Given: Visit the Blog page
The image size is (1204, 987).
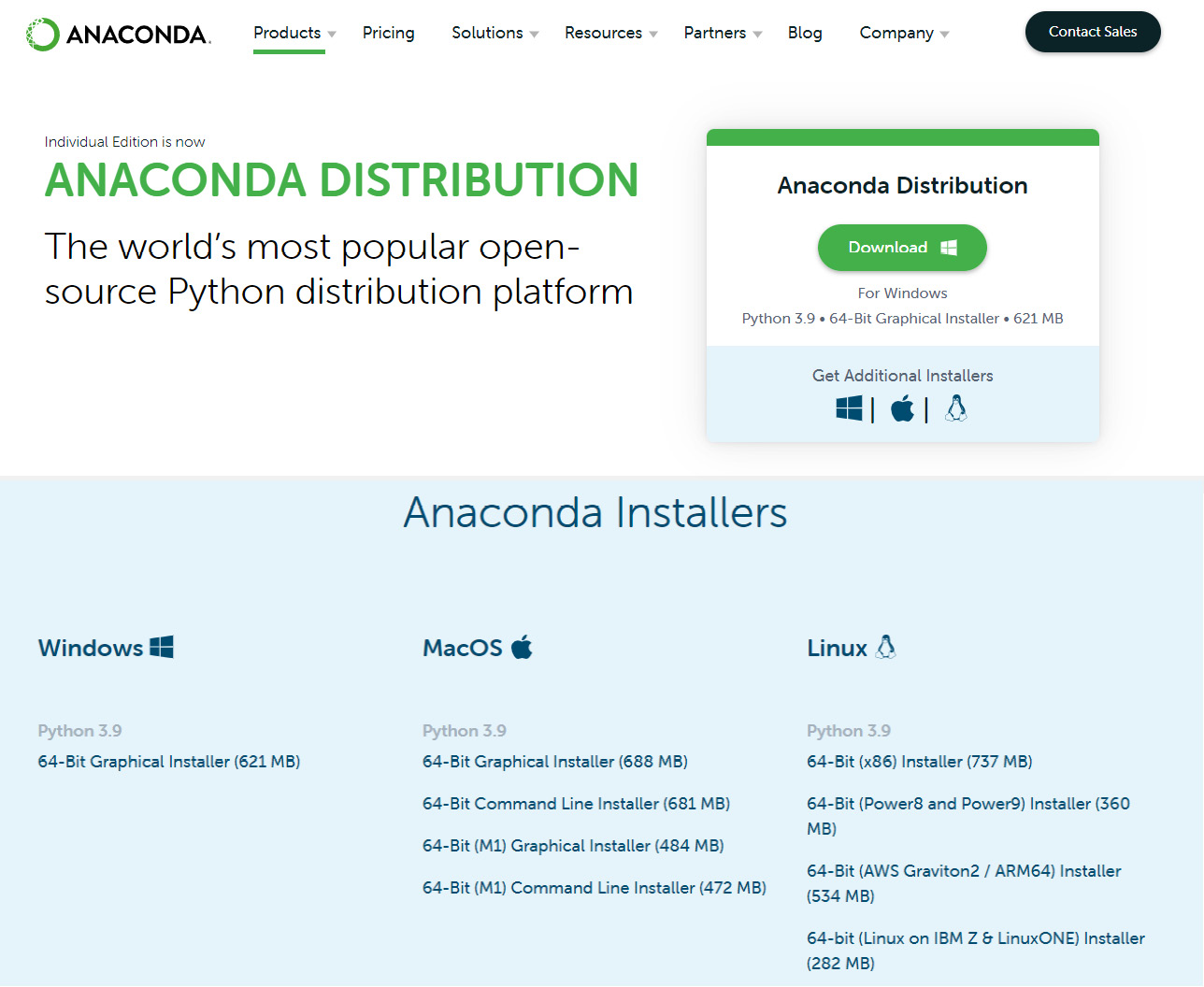Looking at the screenshot, I should point(805,33).
